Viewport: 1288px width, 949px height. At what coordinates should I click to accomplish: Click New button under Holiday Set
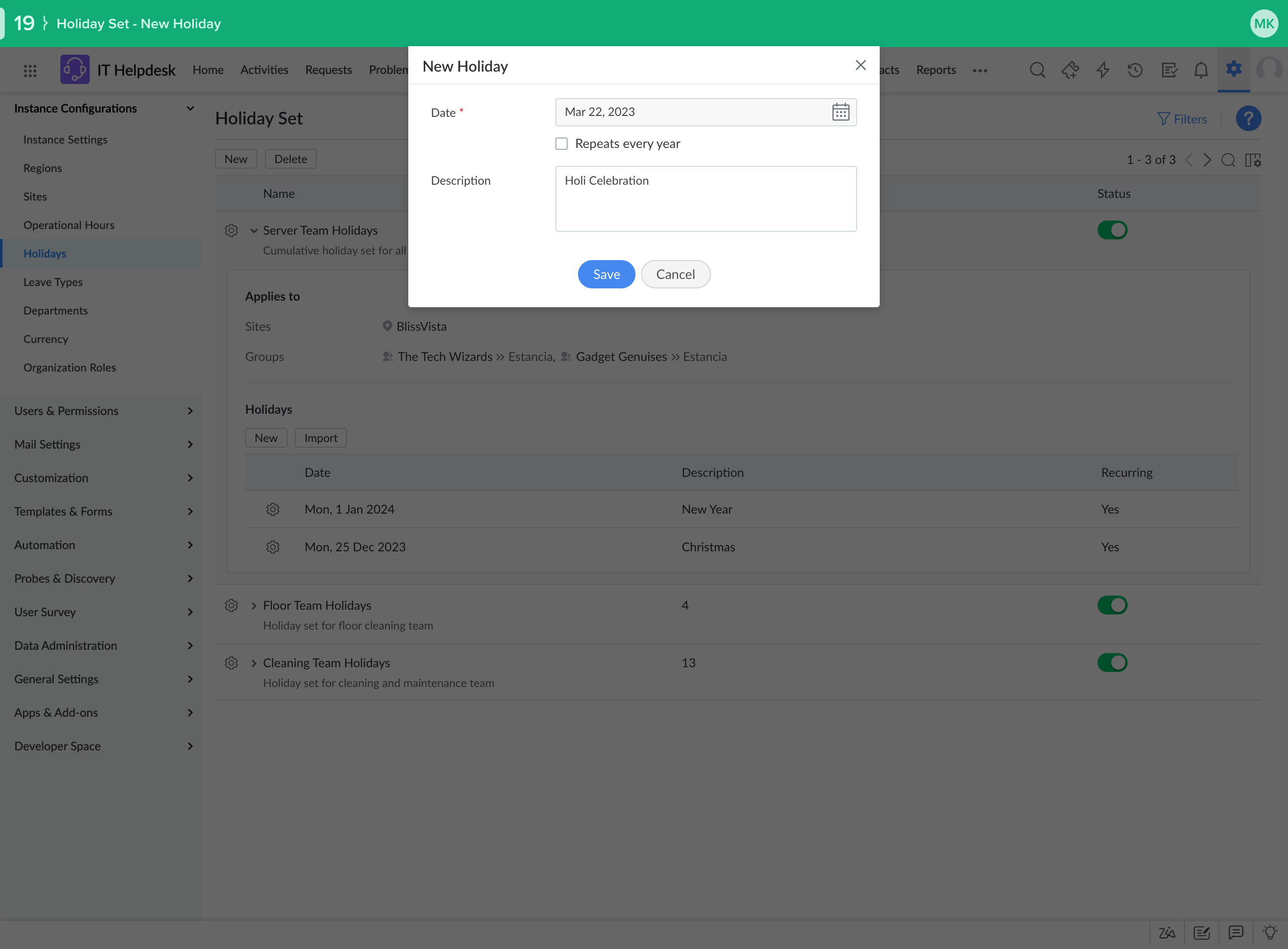pos(236,159)
